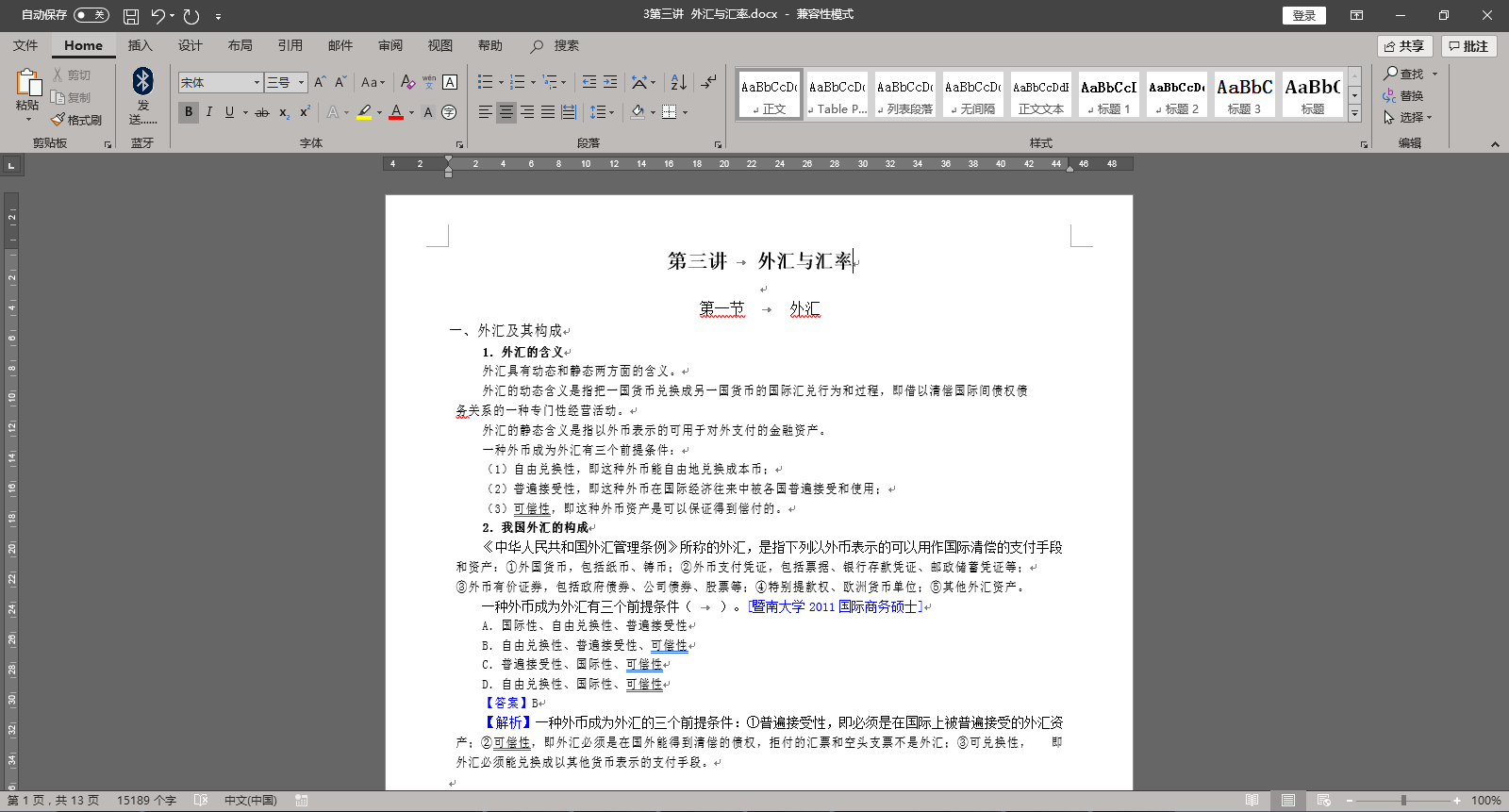Apply distributed alignment
Screen dimensions: 1509x812
[569, 112]
